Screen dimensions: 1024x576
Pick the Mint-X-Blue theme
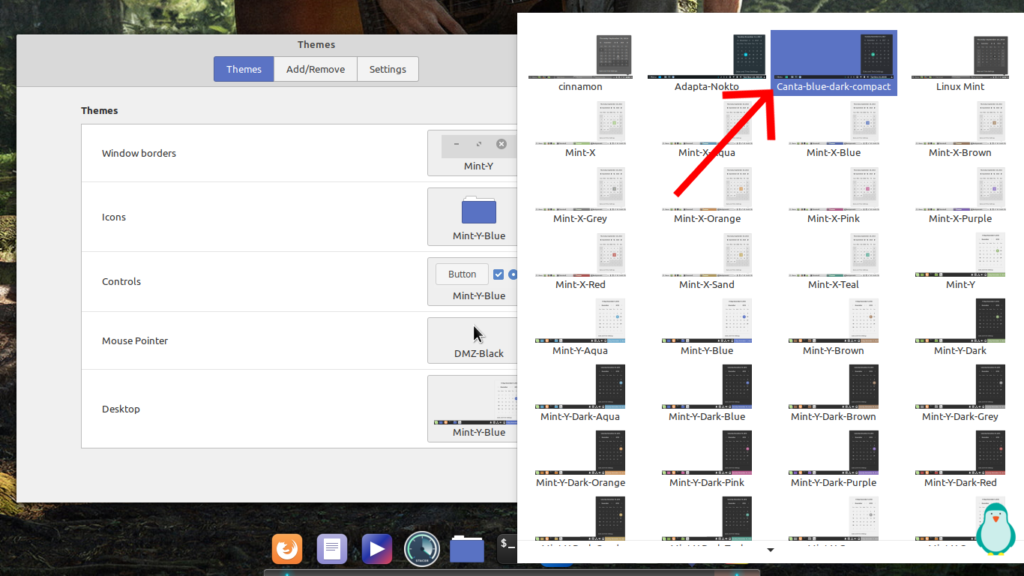coord(833,129)
